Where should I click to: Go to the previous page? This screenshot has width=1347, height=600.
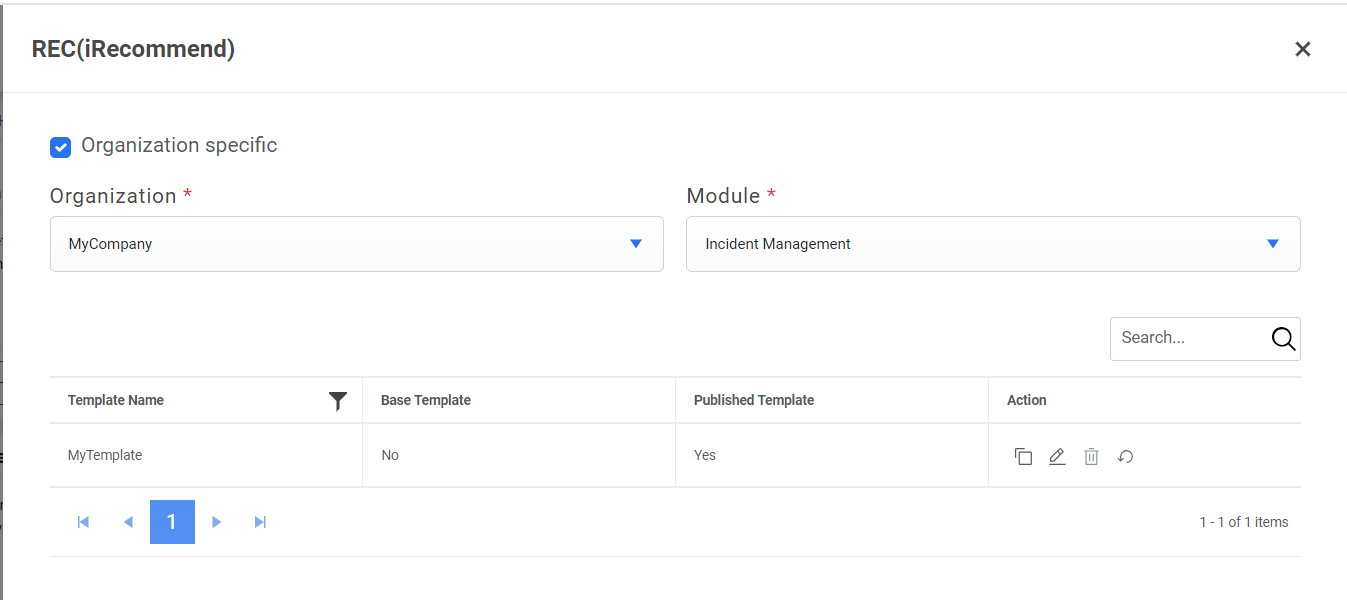tap(128, 522)
